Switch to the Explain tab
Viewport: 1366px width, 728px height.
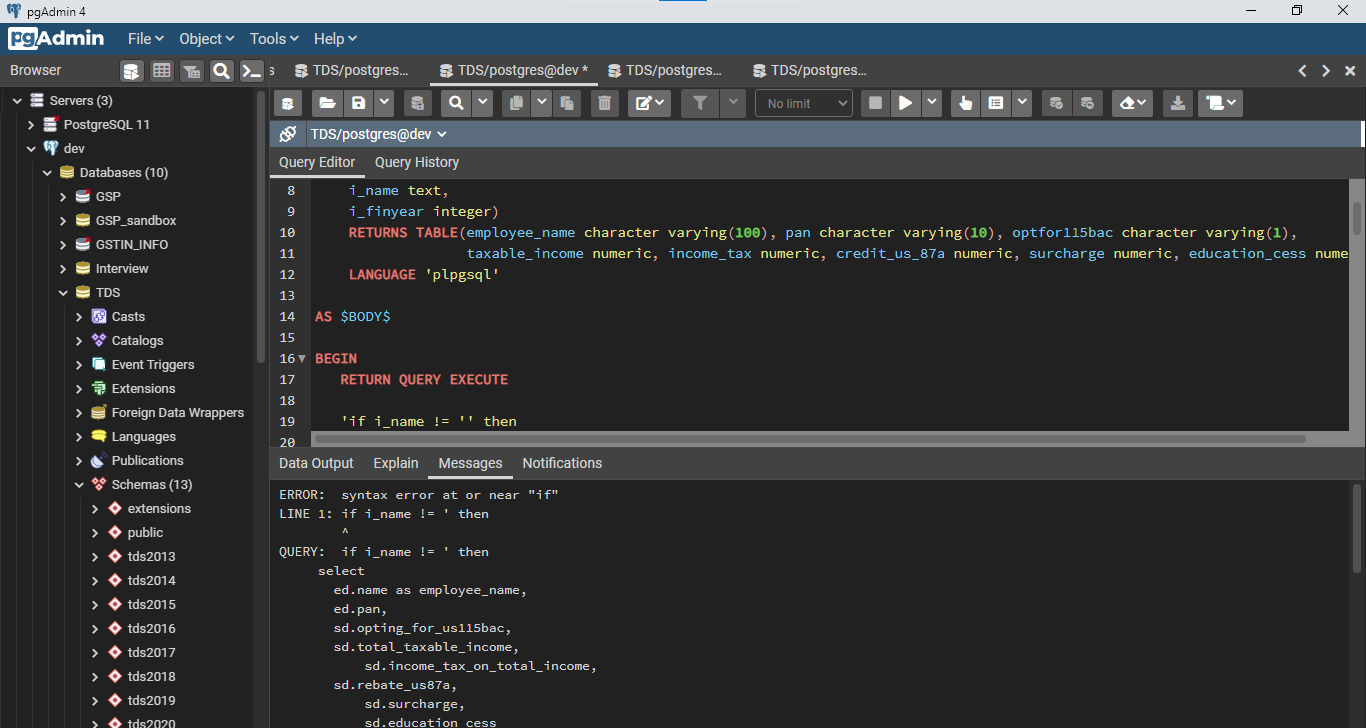point(396,463)
